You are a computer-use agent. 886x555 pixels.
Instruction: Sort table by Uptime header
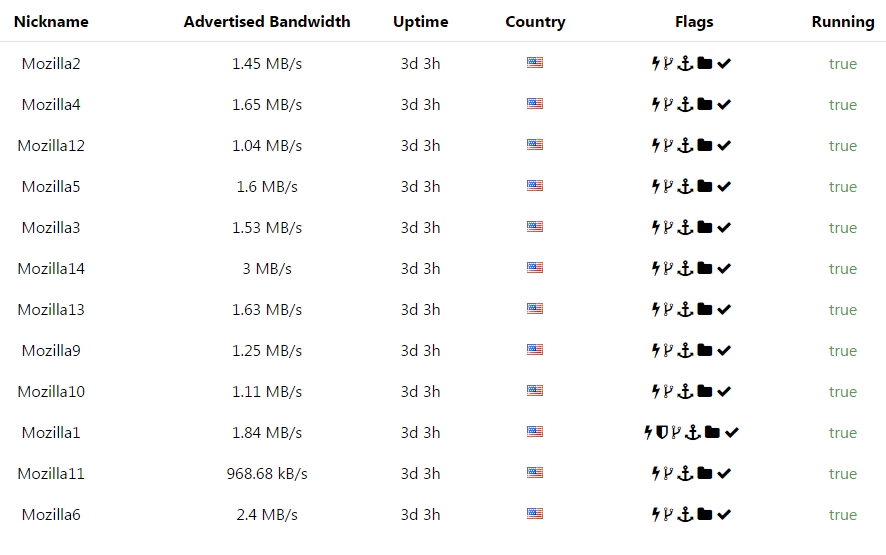tap(421, 21)
